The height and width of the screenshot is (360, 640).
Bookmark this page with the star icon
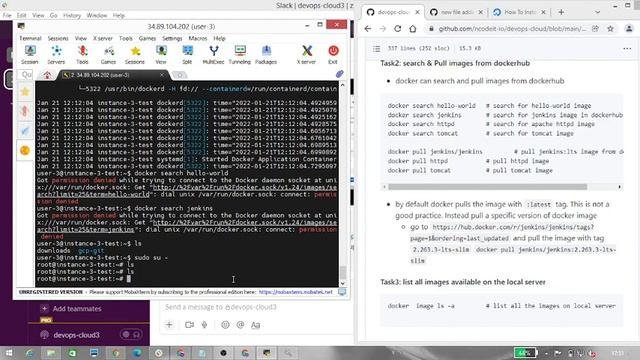[x=611, y=29]
